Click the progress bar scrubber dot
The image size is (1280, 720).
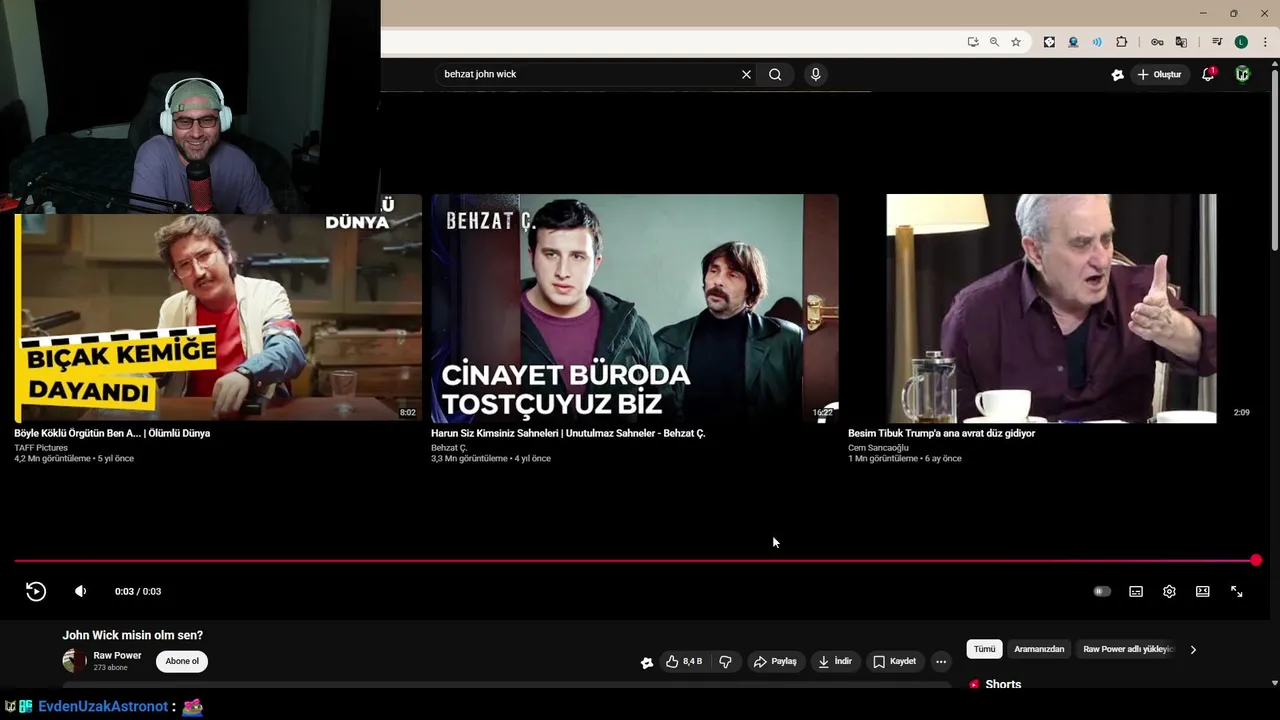1256,561
